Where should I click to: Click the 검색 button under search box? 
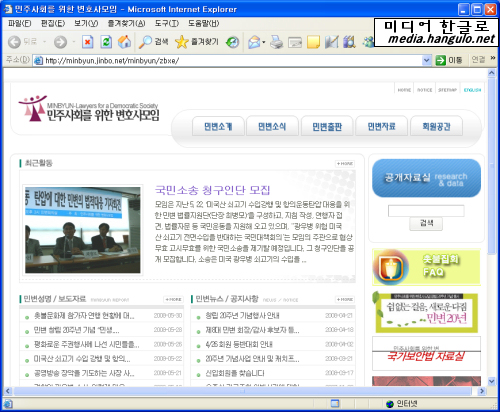pyautogui.click(x=426, y=223)
